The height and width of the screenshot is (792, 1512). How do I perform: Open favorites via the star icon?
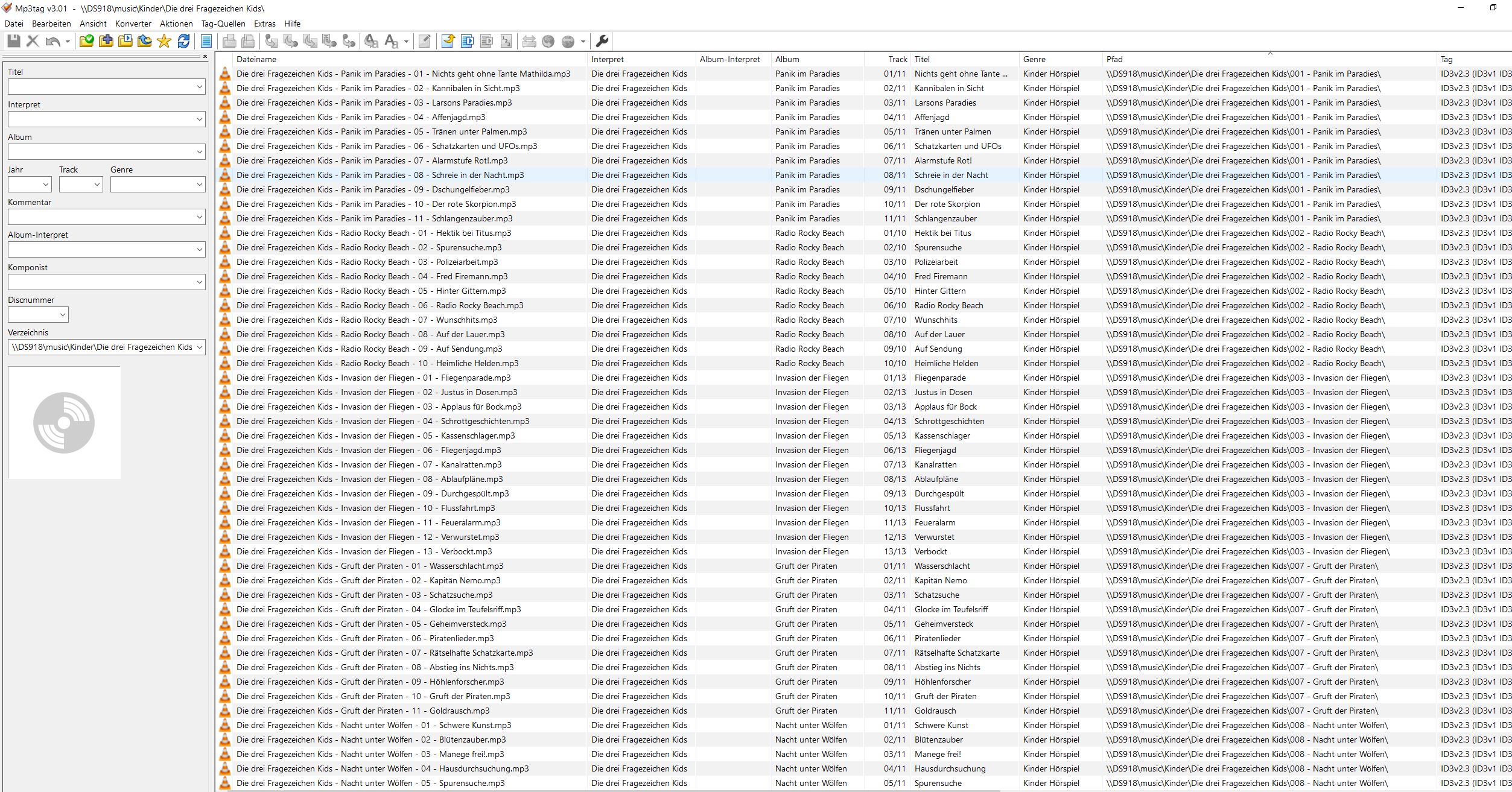[164, 41]
